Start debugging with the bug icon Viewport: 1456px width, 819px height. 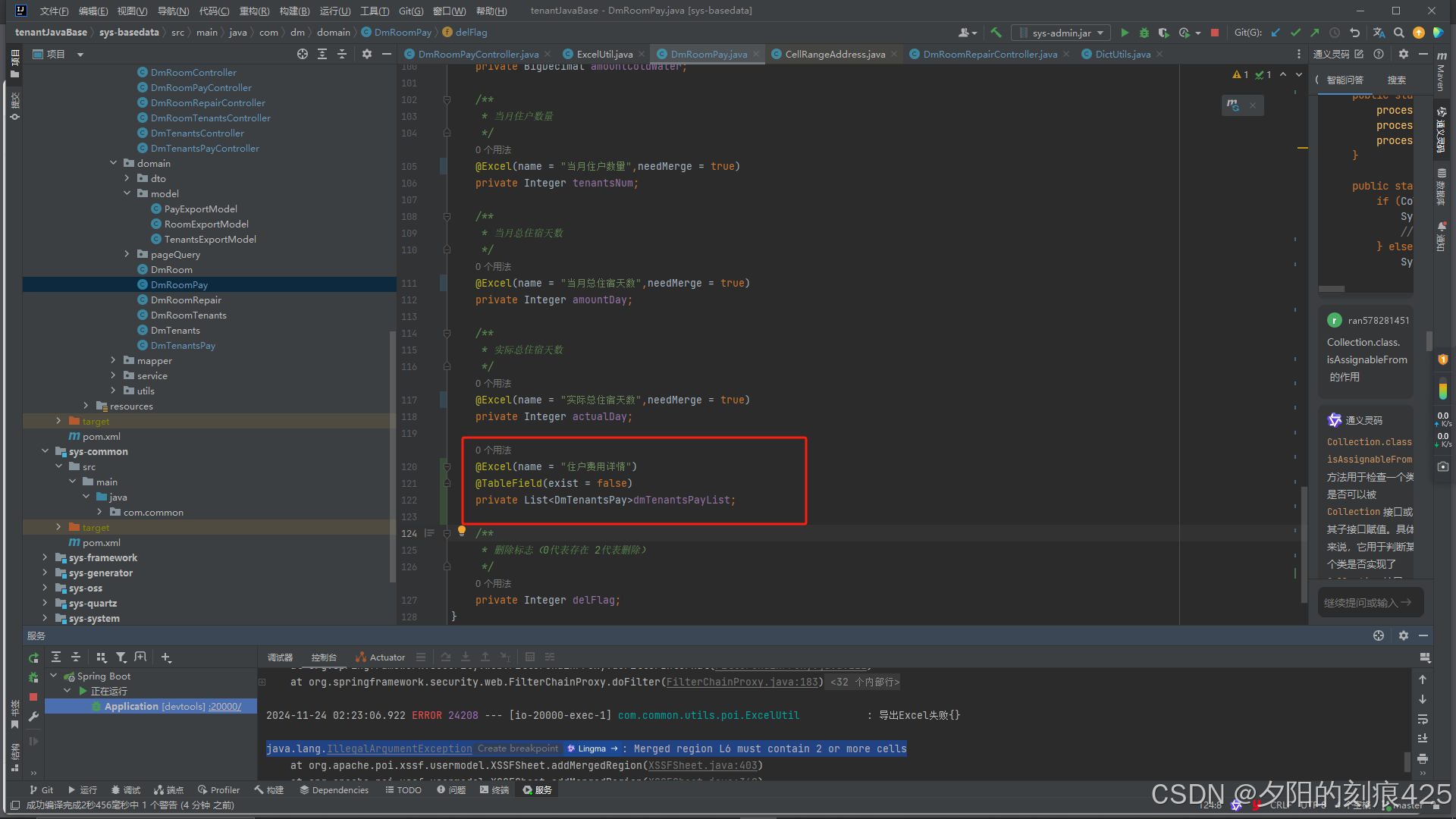pos(1144,33)
